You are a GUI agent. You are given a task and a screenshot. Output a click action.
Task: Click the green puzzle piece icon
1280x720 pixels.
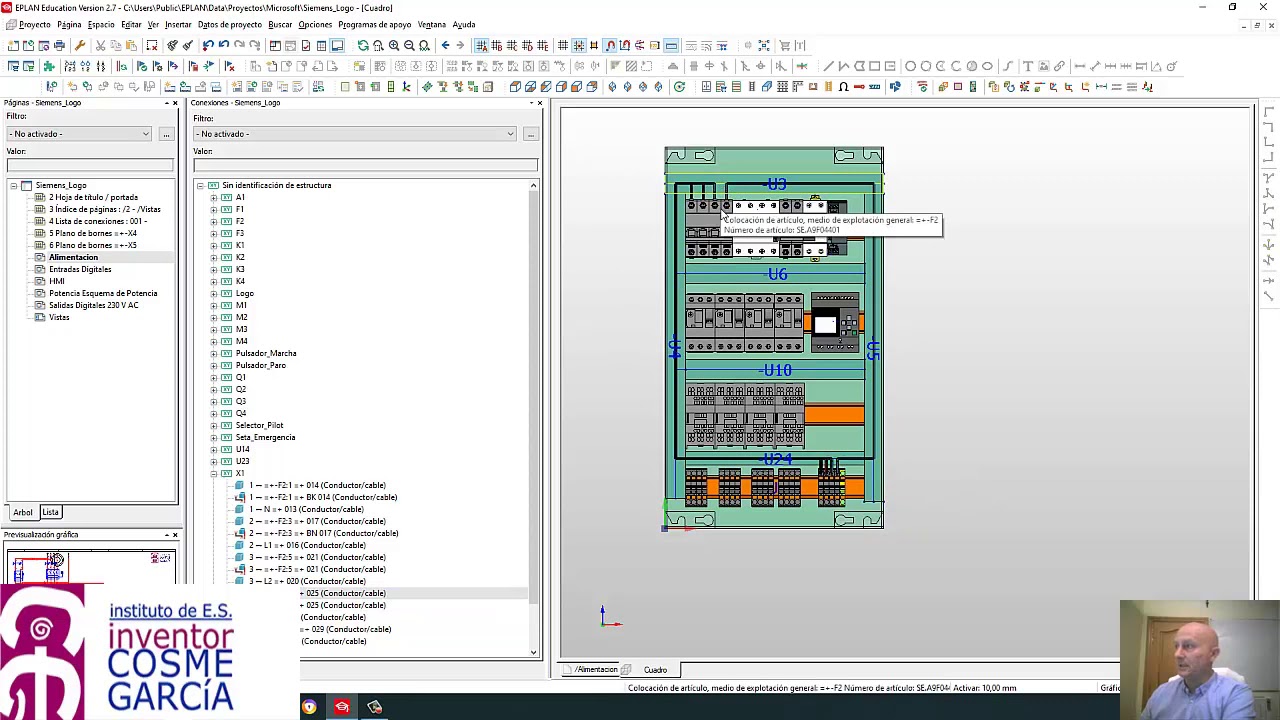pyautogui.click(x=48, y=66)
